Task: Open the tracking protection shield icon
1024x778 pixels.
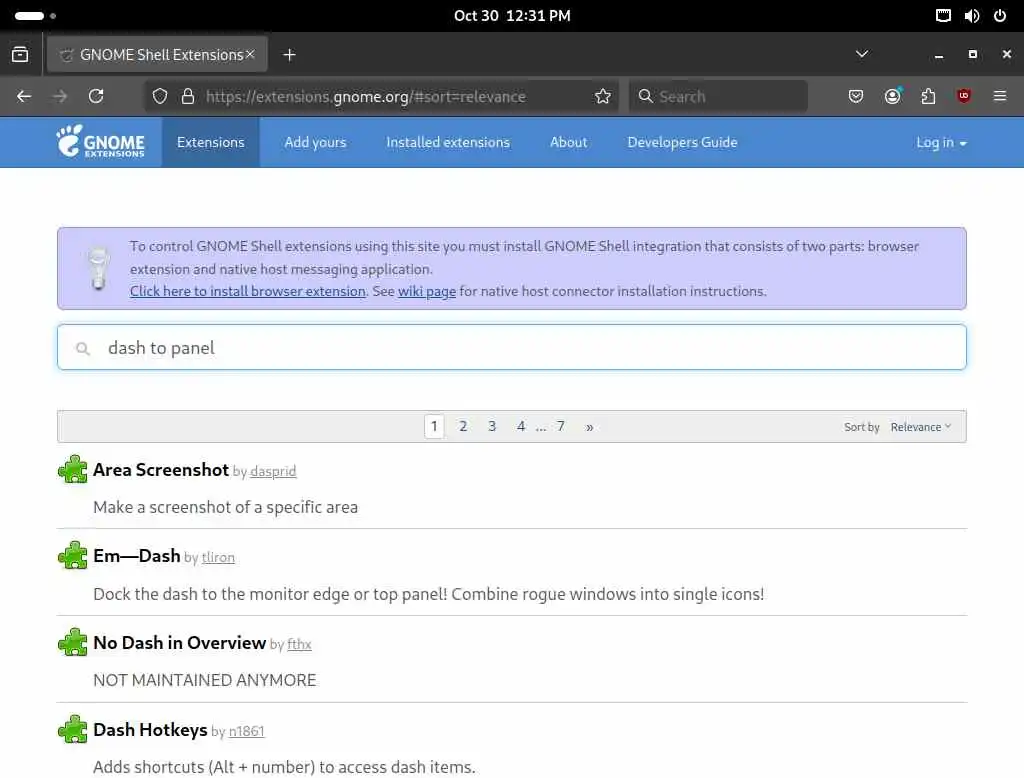Action: pyautogui.click(x=160, y=97)
